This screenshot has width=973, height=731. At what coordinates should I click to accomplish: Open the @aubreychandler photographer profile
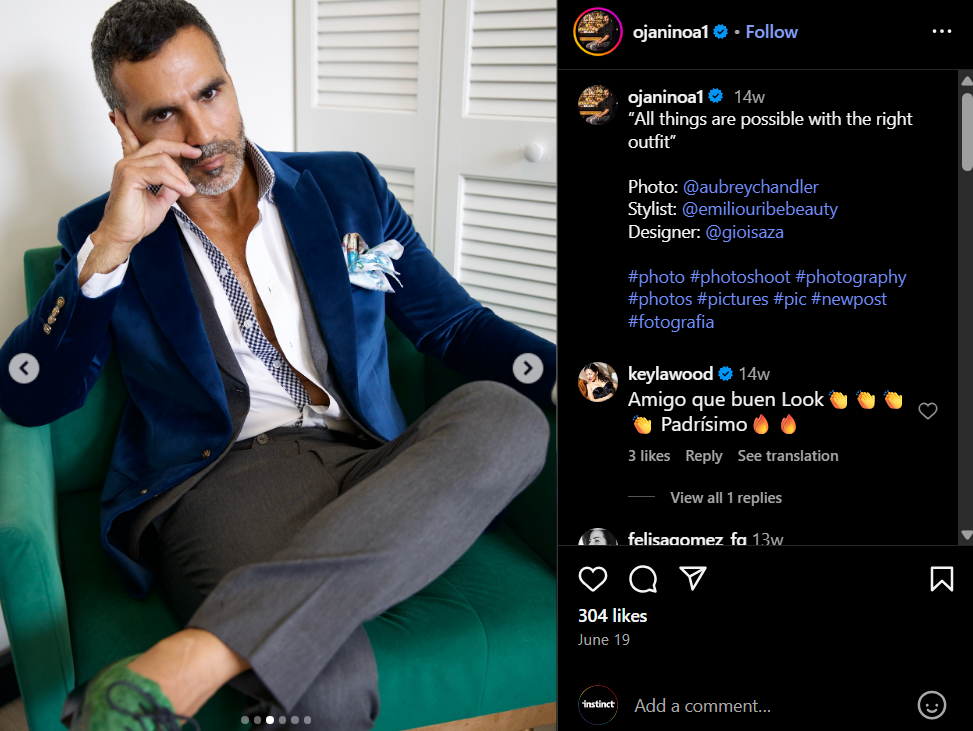tap(750, 187)
